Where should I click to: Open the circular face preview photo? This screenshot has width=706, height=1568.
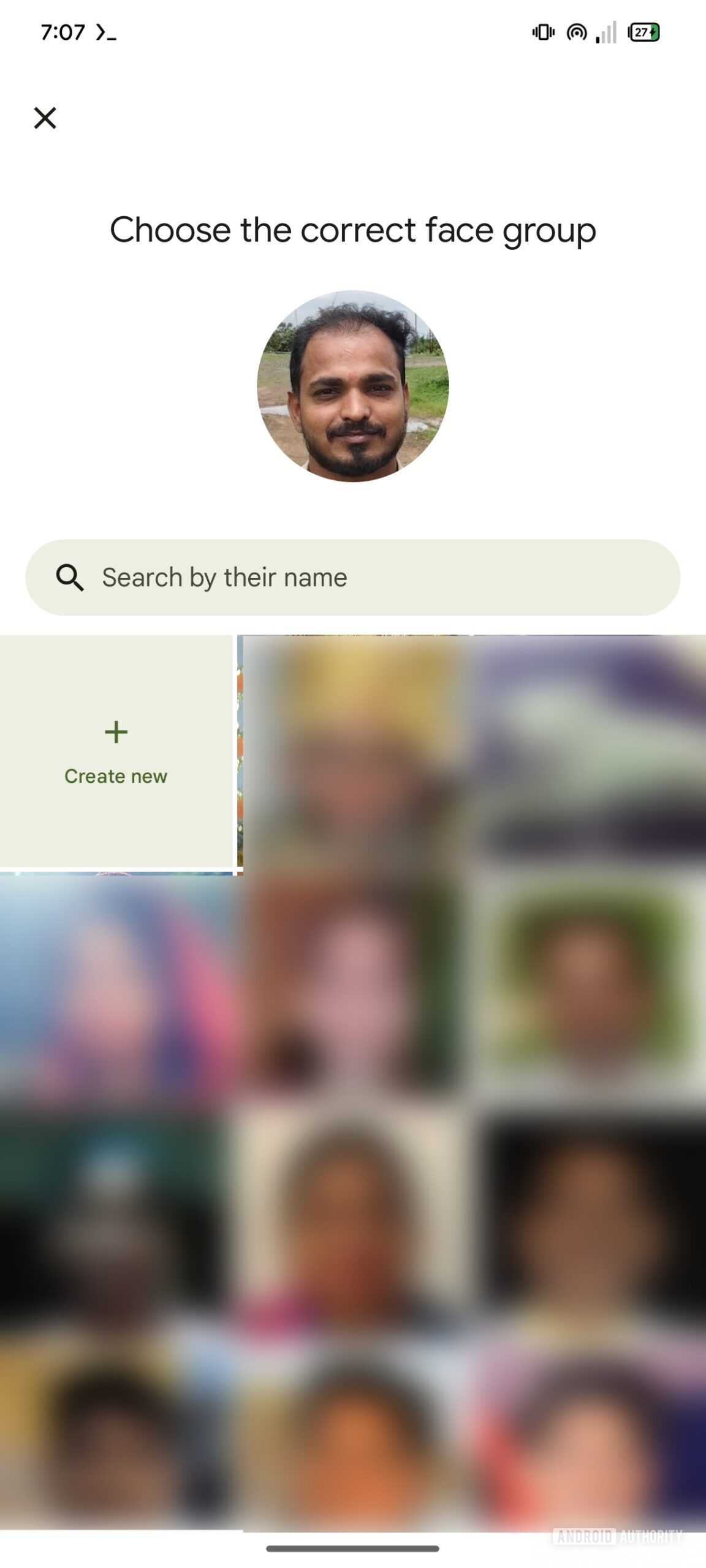click(x=353, y=386)
